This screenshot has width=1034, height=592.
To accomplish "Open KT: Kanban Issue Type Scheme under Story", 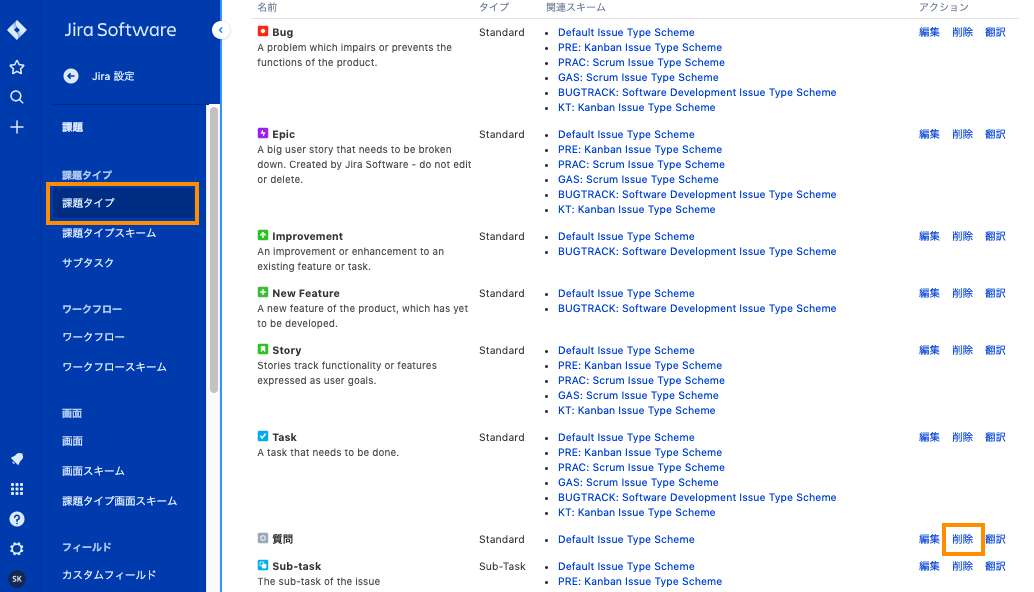I will [x=636, y=411].
